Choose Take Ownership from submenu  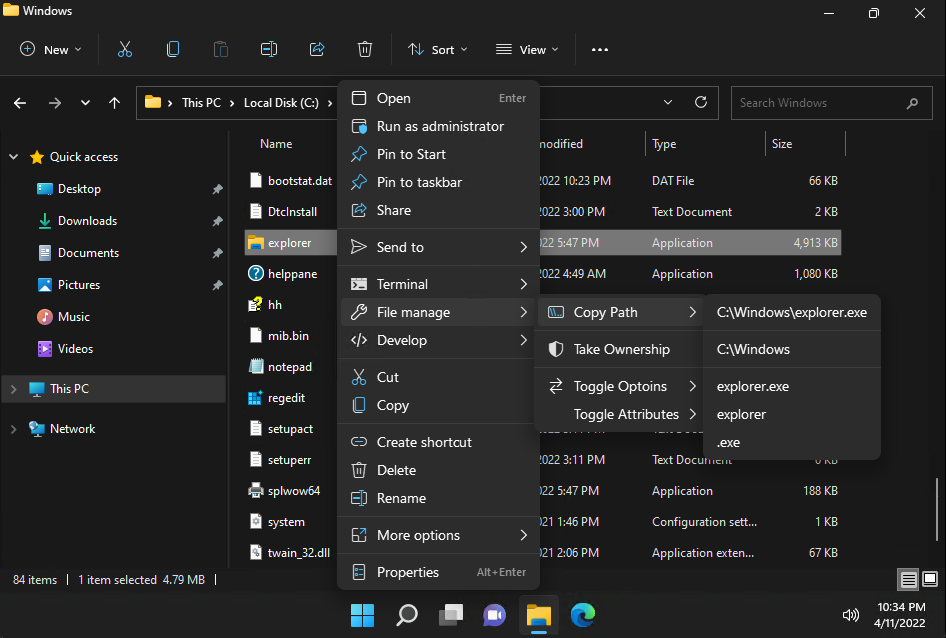point(621,349)
